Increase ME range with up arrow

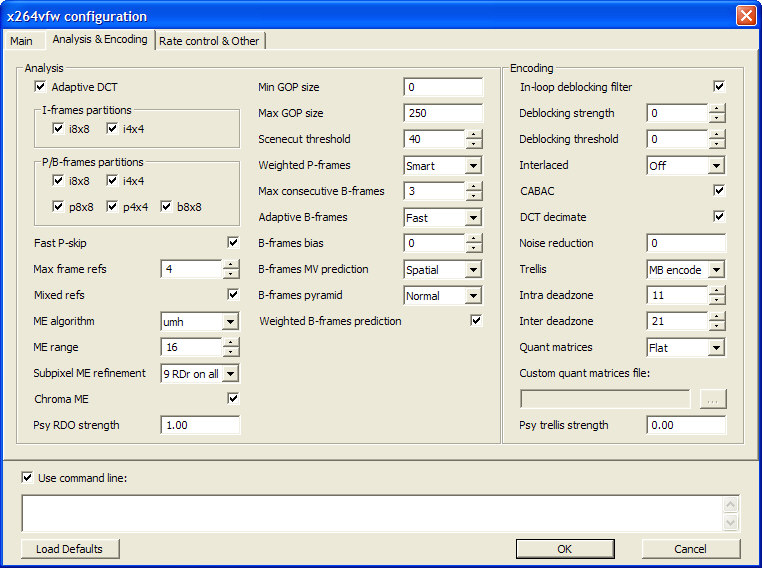pos(231,343)
